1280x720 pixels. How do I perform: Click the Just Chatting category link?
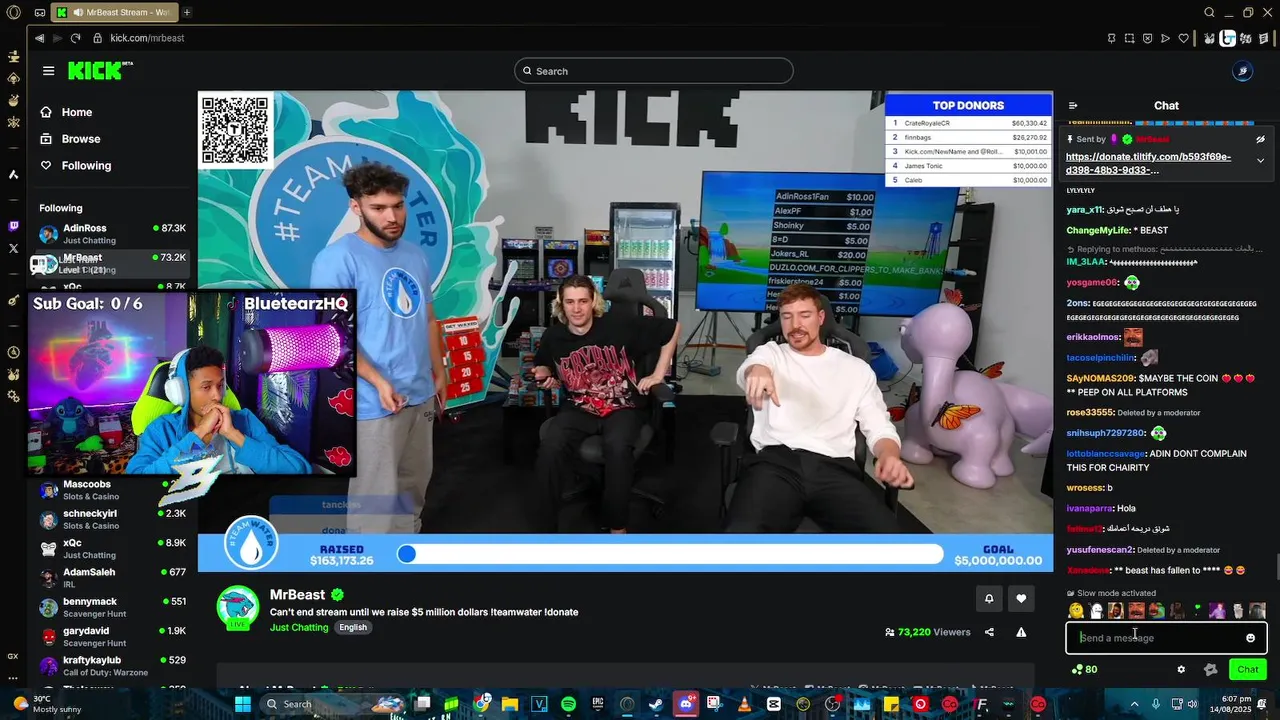click(x=299, y=627)
